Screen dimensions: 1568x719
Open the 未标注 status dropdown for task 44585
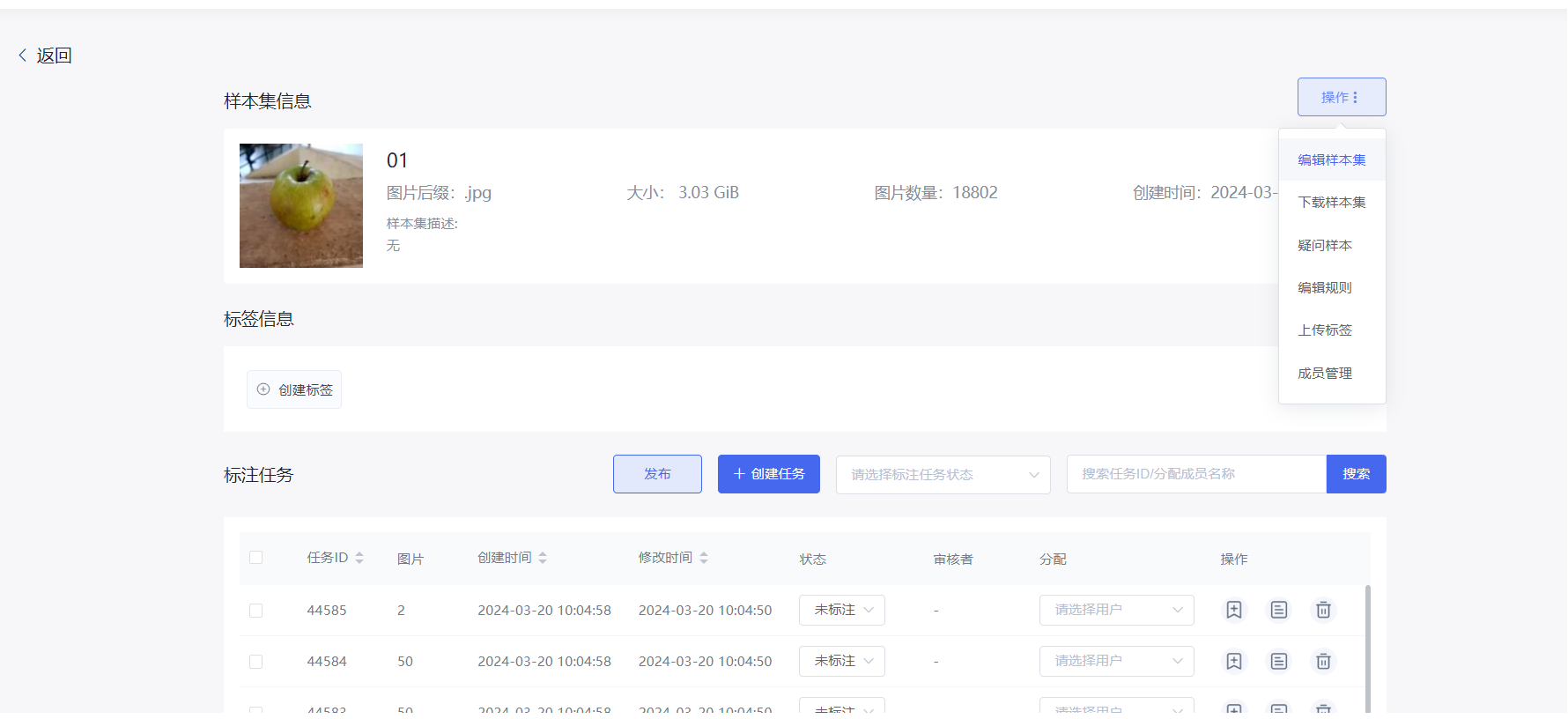point(842,610)
